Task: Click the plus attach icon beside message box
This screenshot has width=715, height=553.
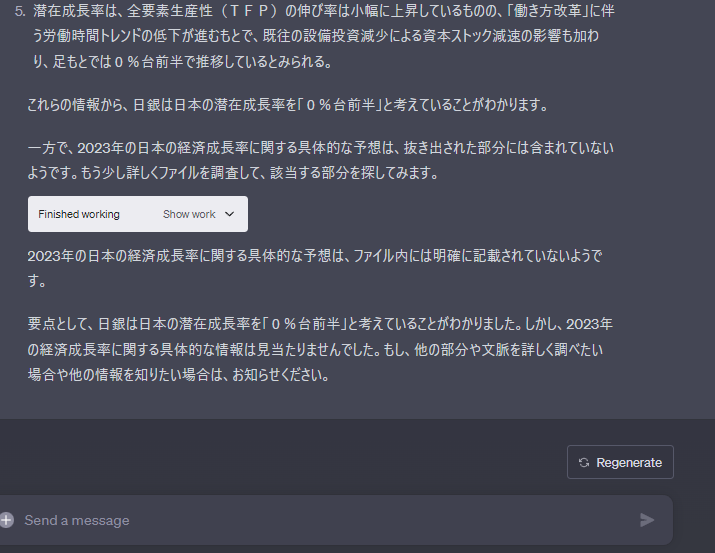Action: 6,520
